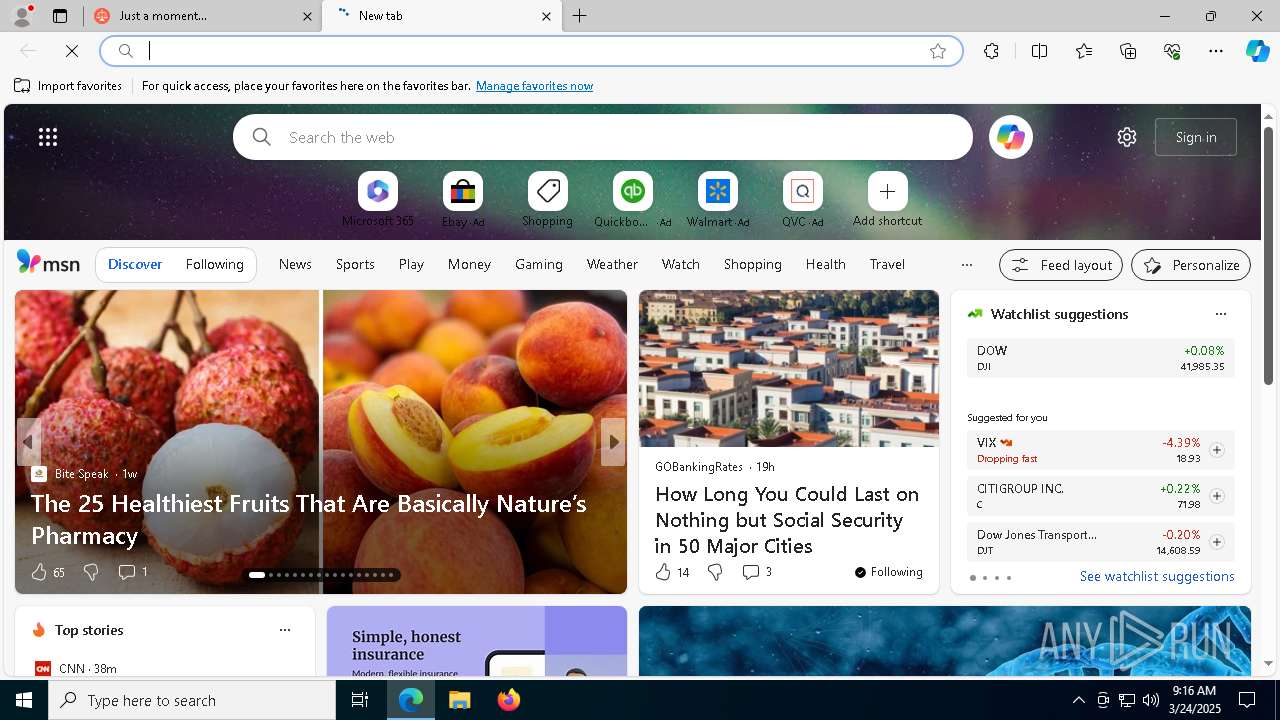
Task: Open File Explorer from taskbar
Action: [x=459, y=700]
